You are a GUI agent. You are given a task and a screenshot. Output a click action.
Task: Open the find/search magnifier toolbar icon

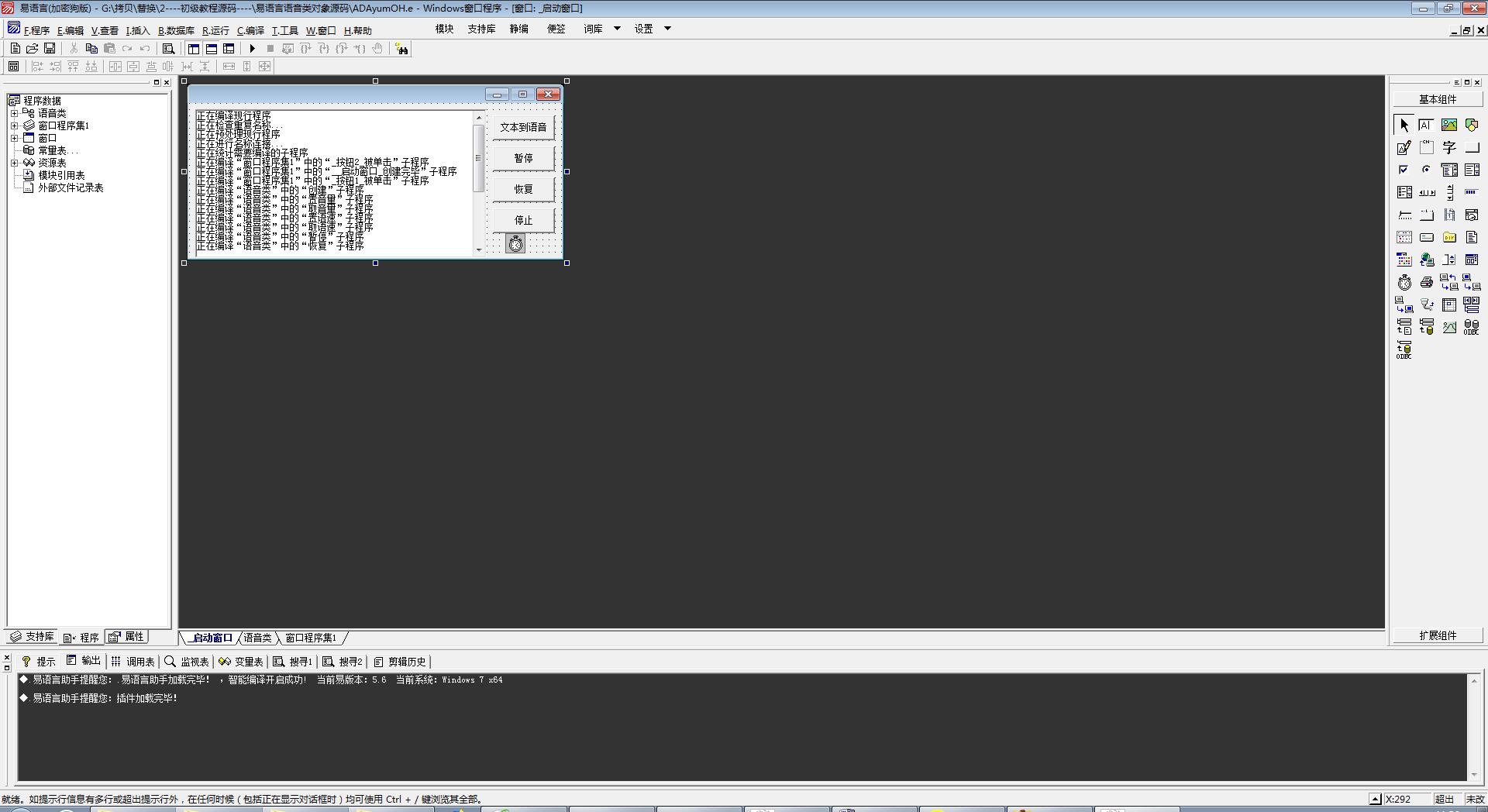pos(168,48)
